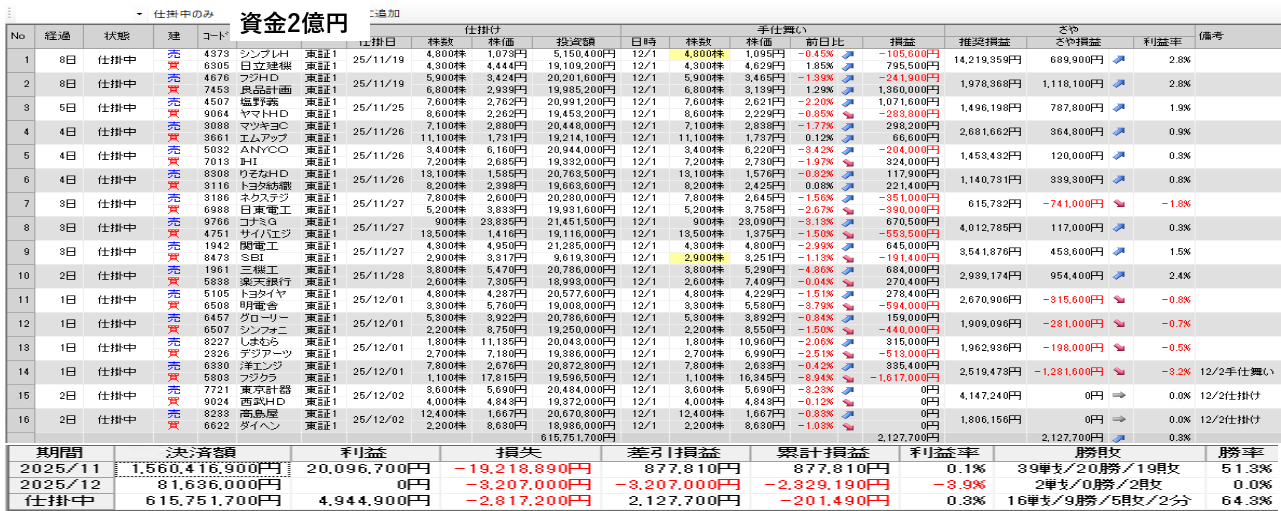Viewport: 1281px width, 511px height.
Task: Click the highlighted 2,900株 cell for SBI
Action: pyautogui.click(x=697, y=257)
